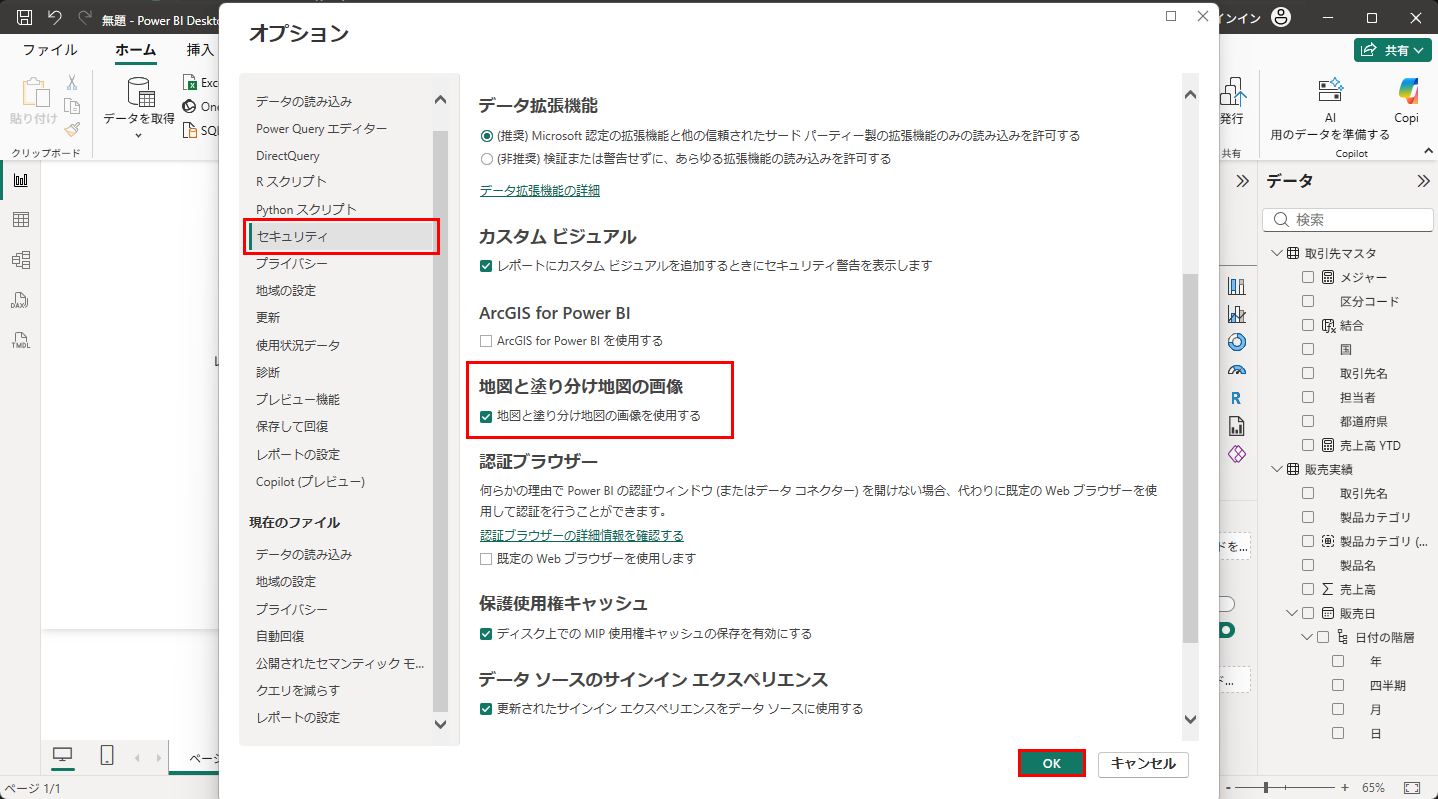Pick the Power Apps visual icon
This screenshot has height=799, width=1438.
click(1237, 454)
